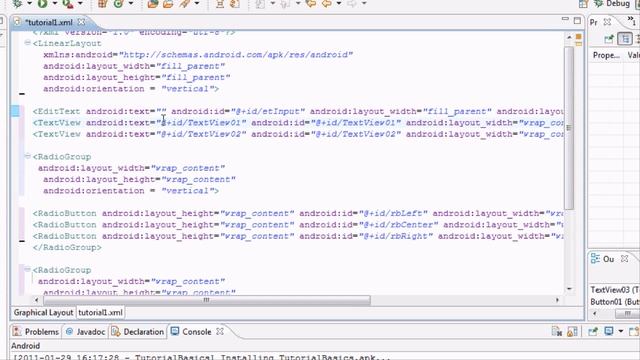The width and height of the screenshot is (640, 360).
Task: Click editor horizontal scrollbar left arrow
Action: click(x=37, y=300)
